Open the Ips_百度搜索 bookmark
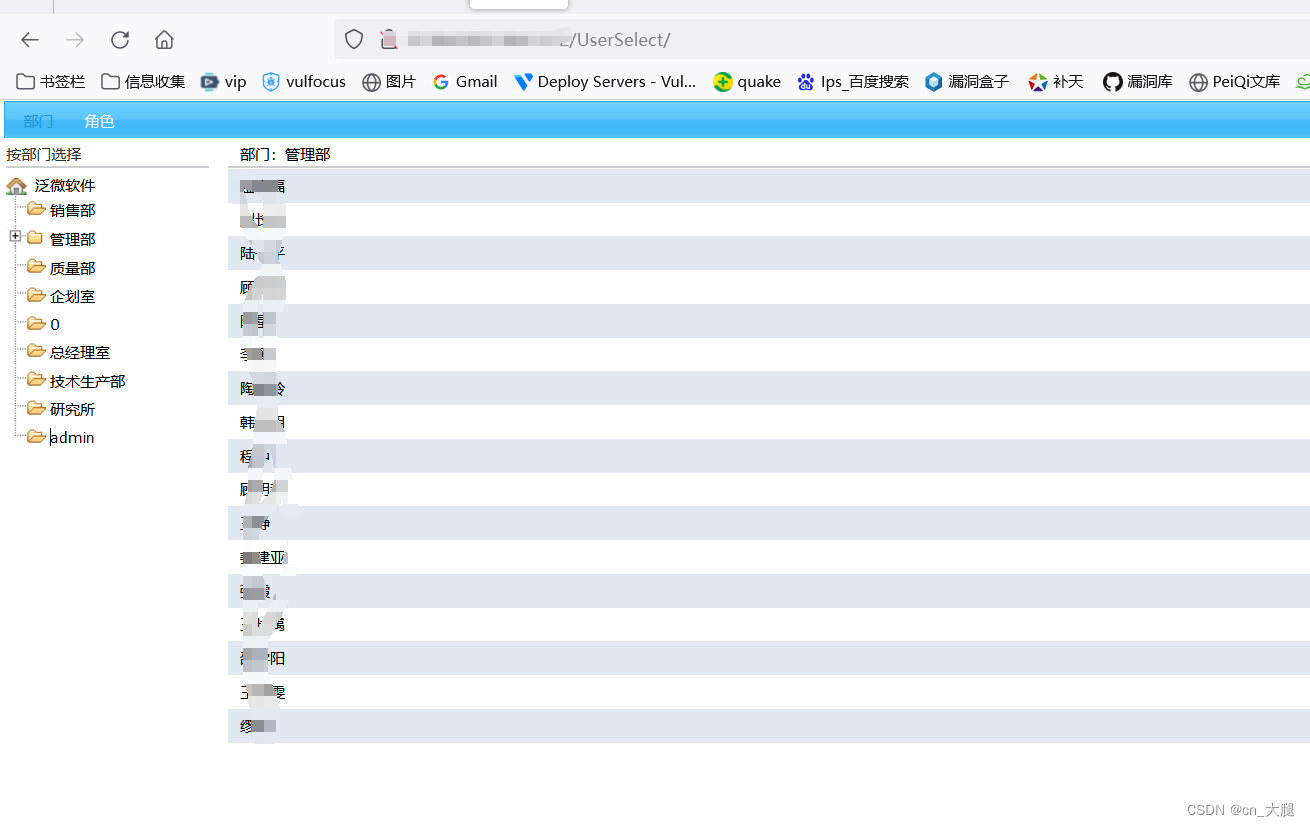 pyautogui.click(x=853, y=82)
